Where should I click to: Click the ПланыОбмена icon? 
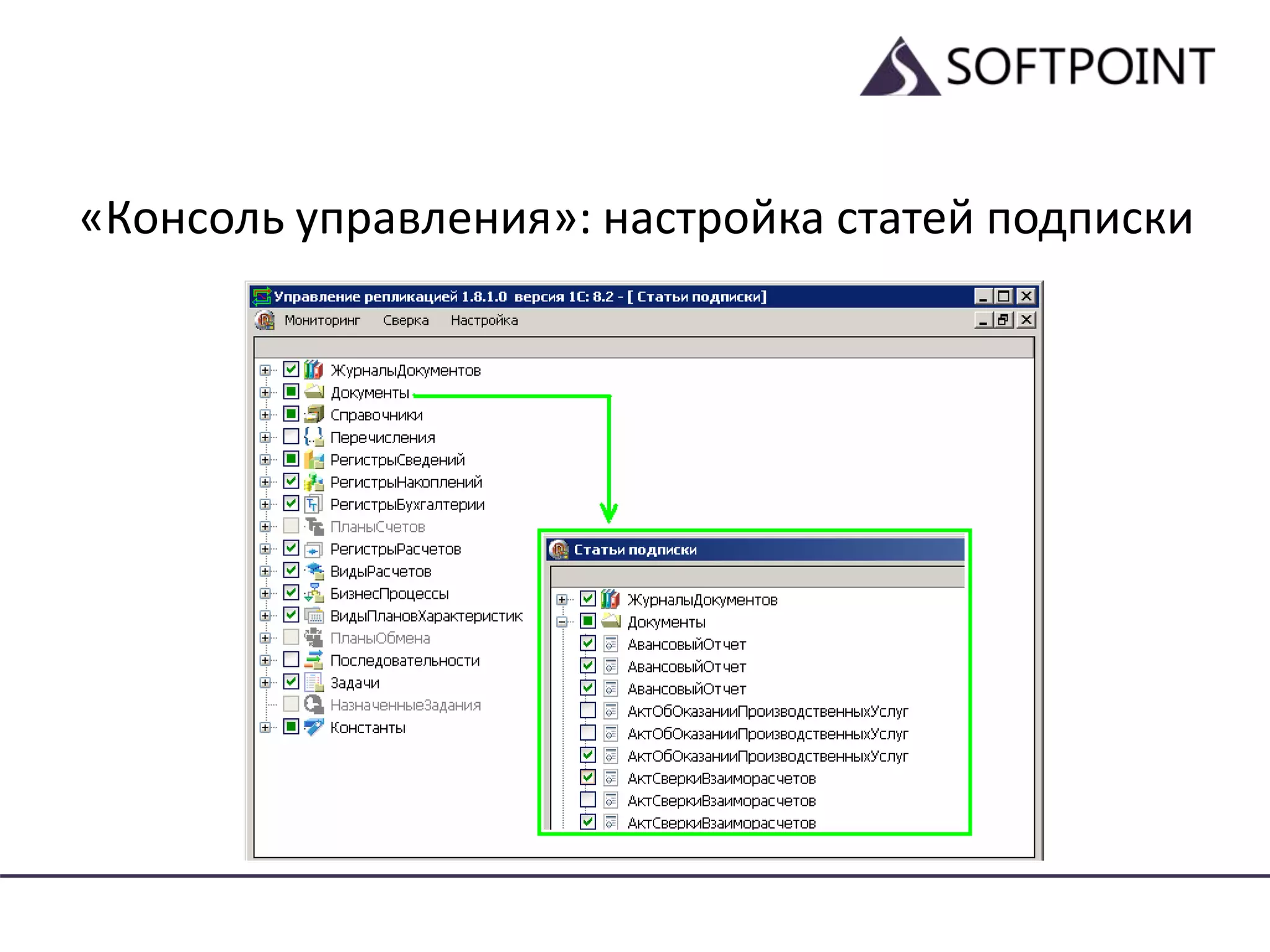314,638
